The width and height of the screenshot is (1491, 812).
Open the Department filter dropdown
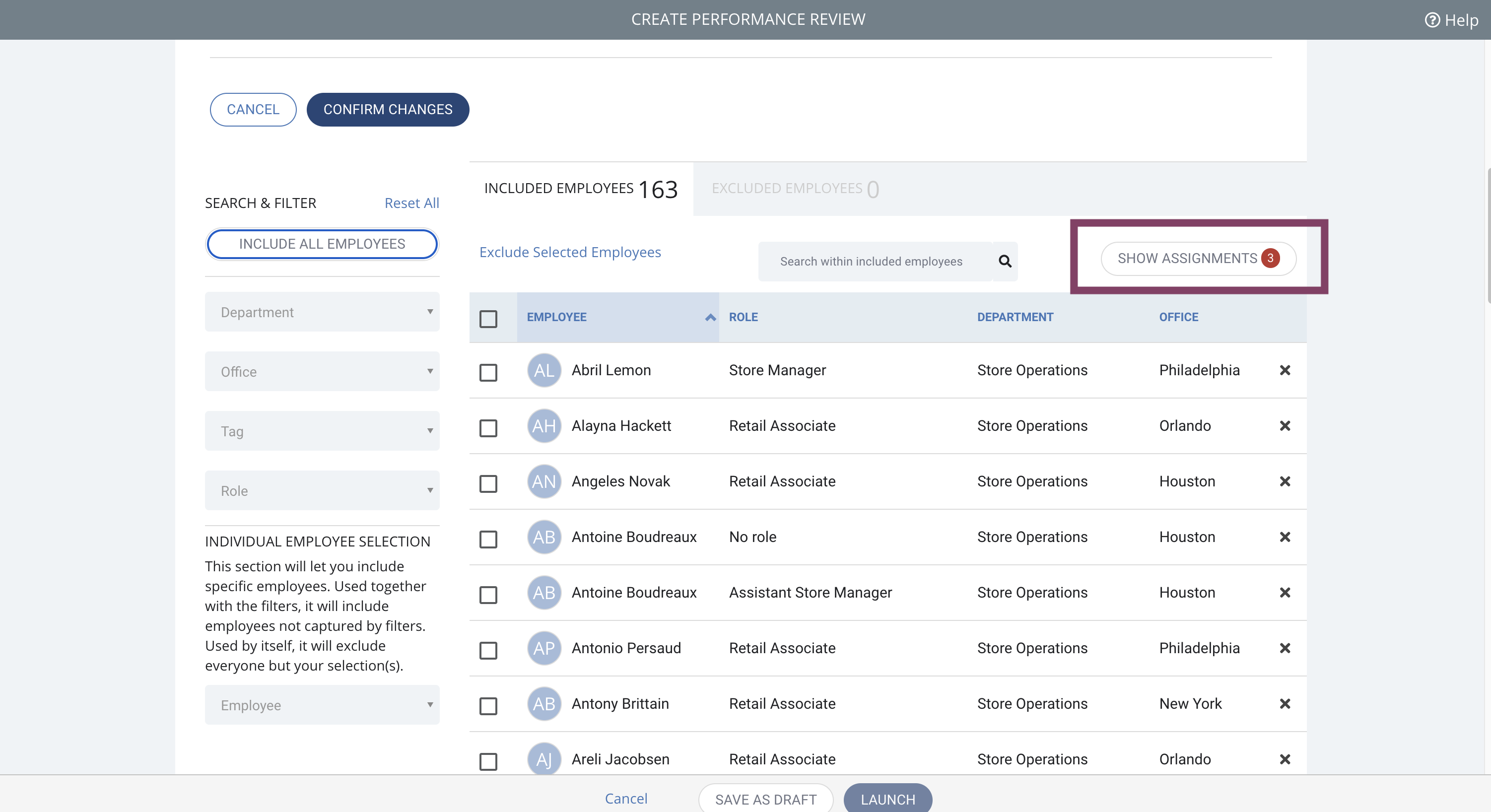[322, 312]
